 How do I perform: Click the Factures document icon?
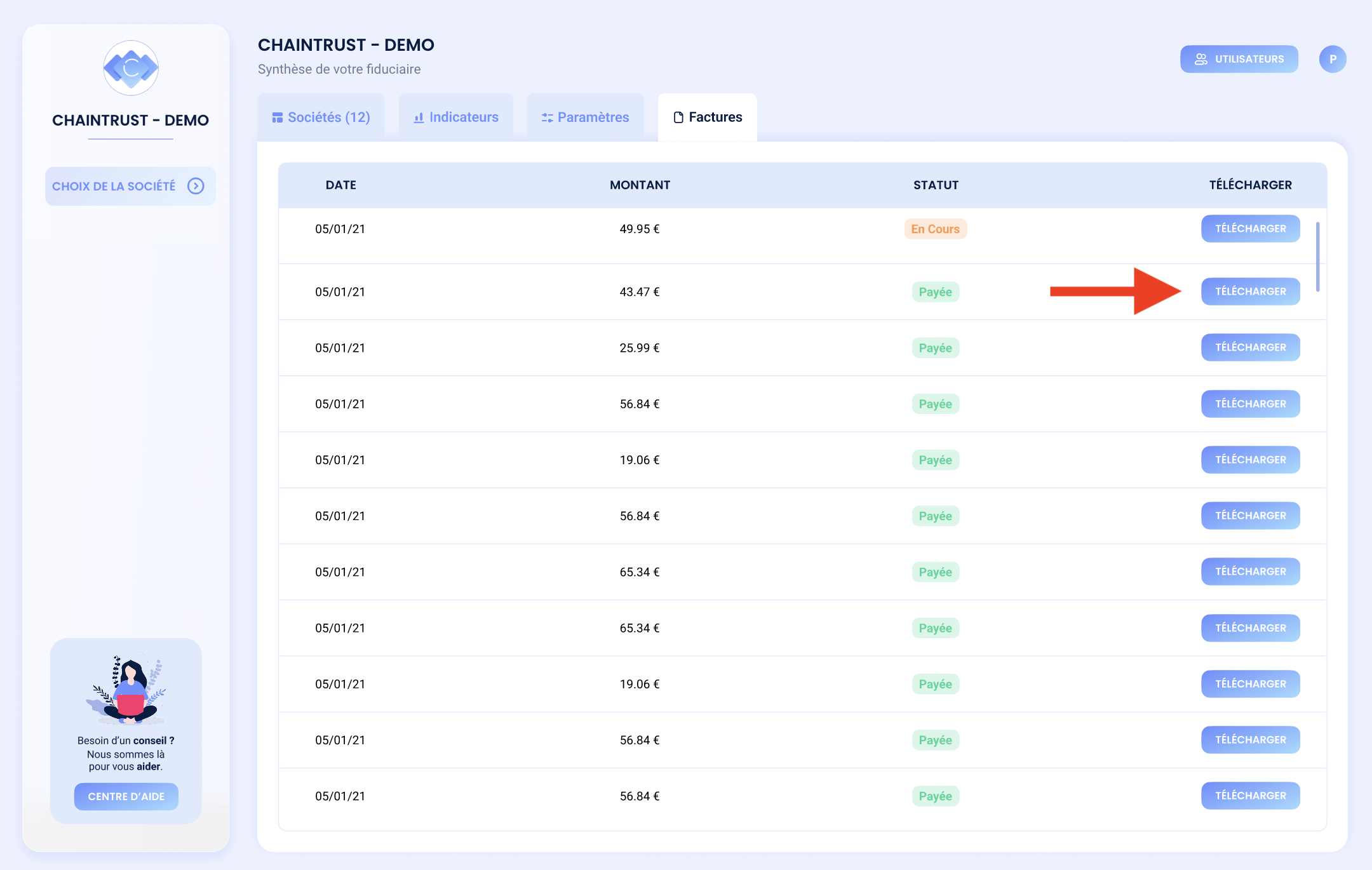coord(678,117)
